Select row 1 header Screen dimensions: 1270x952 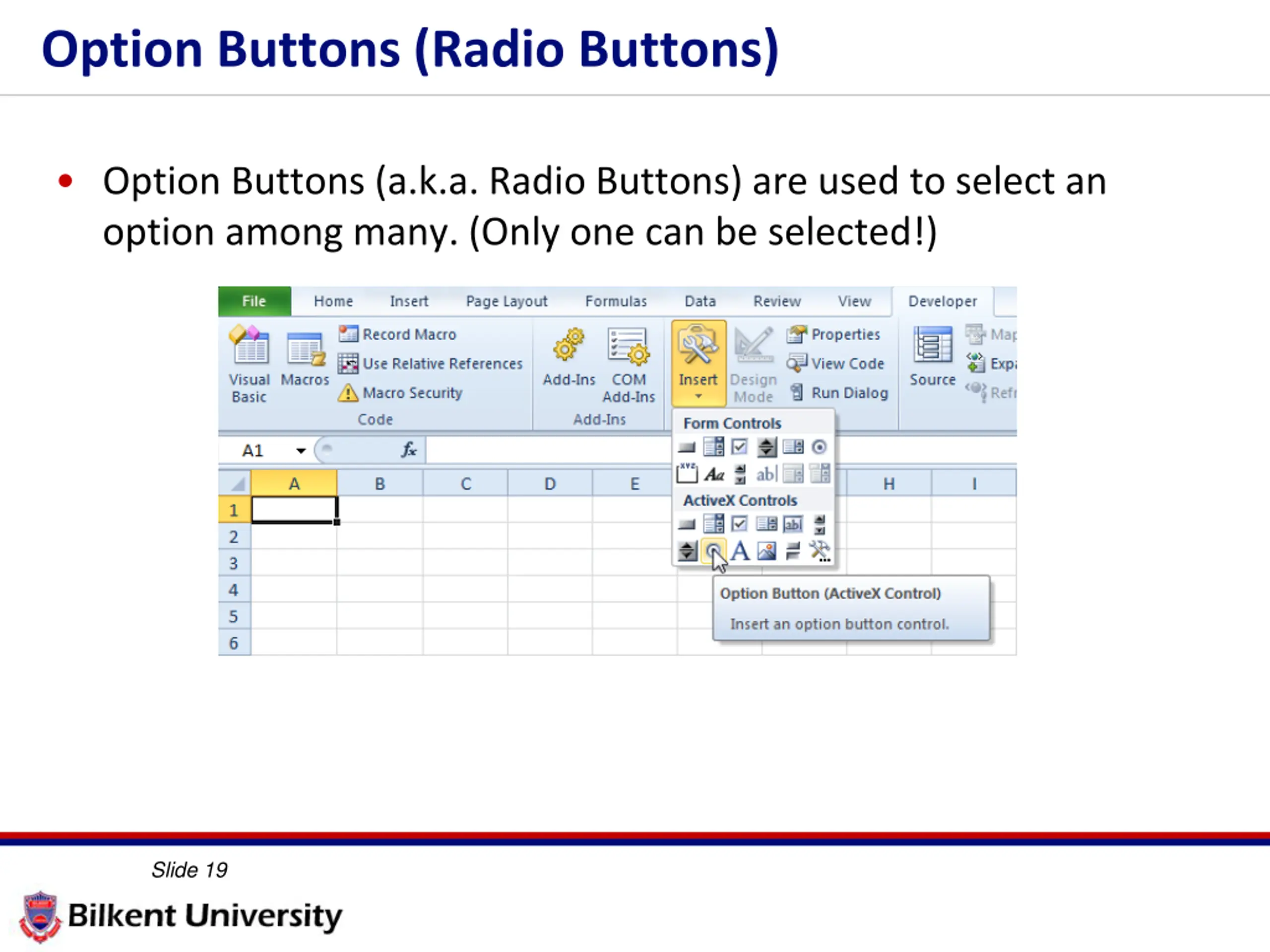(x=234, y=510)
